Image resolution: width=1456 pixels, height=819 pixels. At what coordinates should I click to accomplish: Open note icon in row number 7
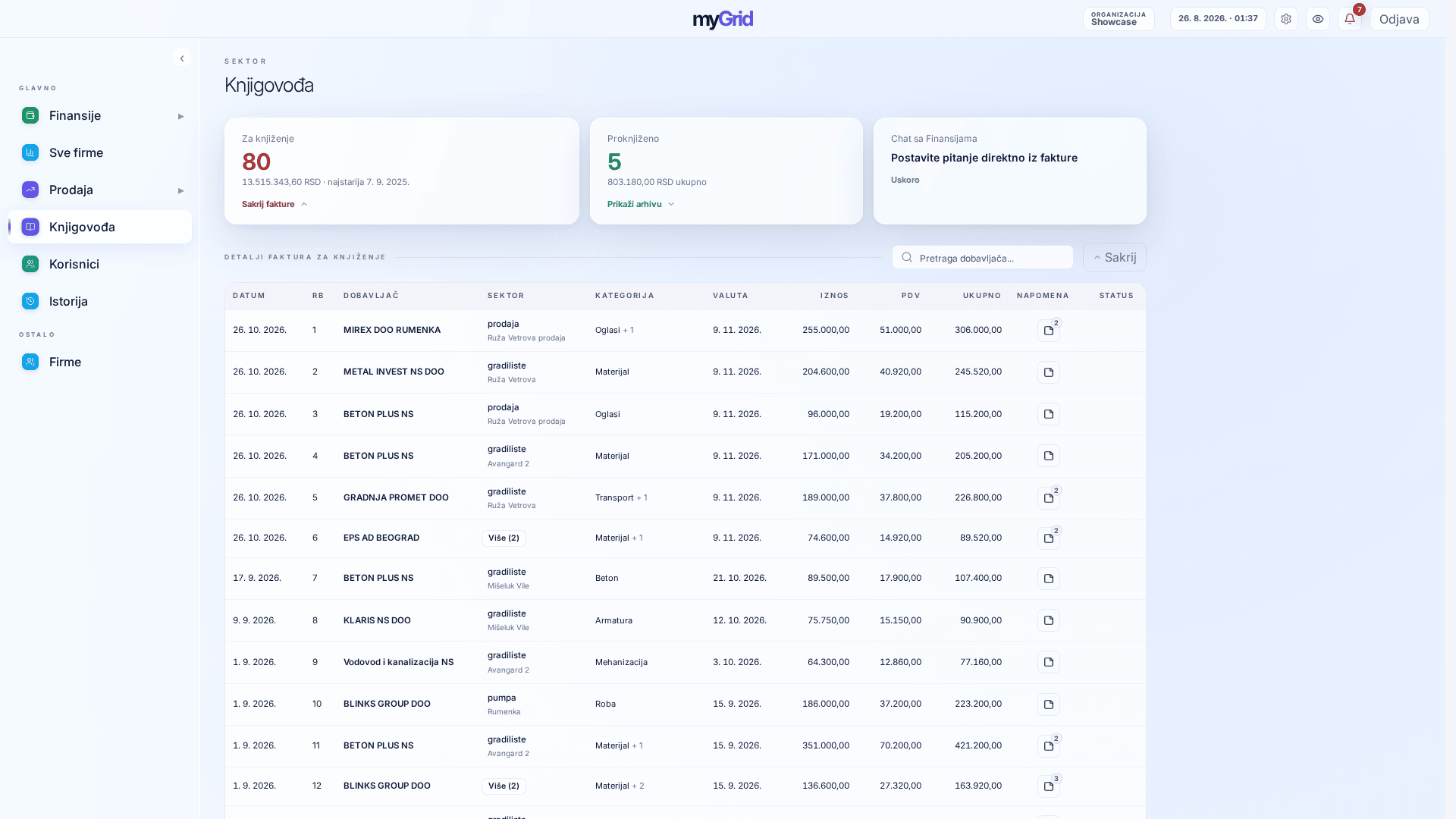(x=1049, y=579)
